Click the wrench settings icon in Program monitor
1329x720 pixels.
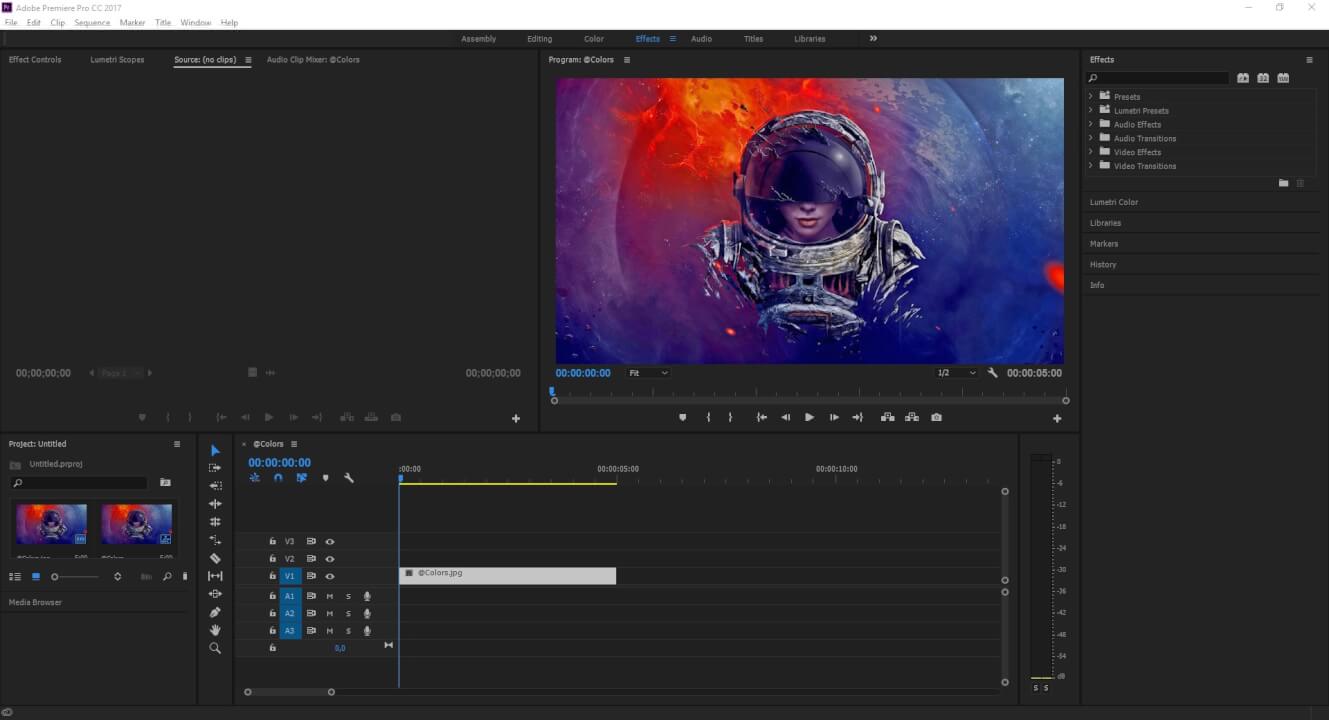tap(993, 372)
